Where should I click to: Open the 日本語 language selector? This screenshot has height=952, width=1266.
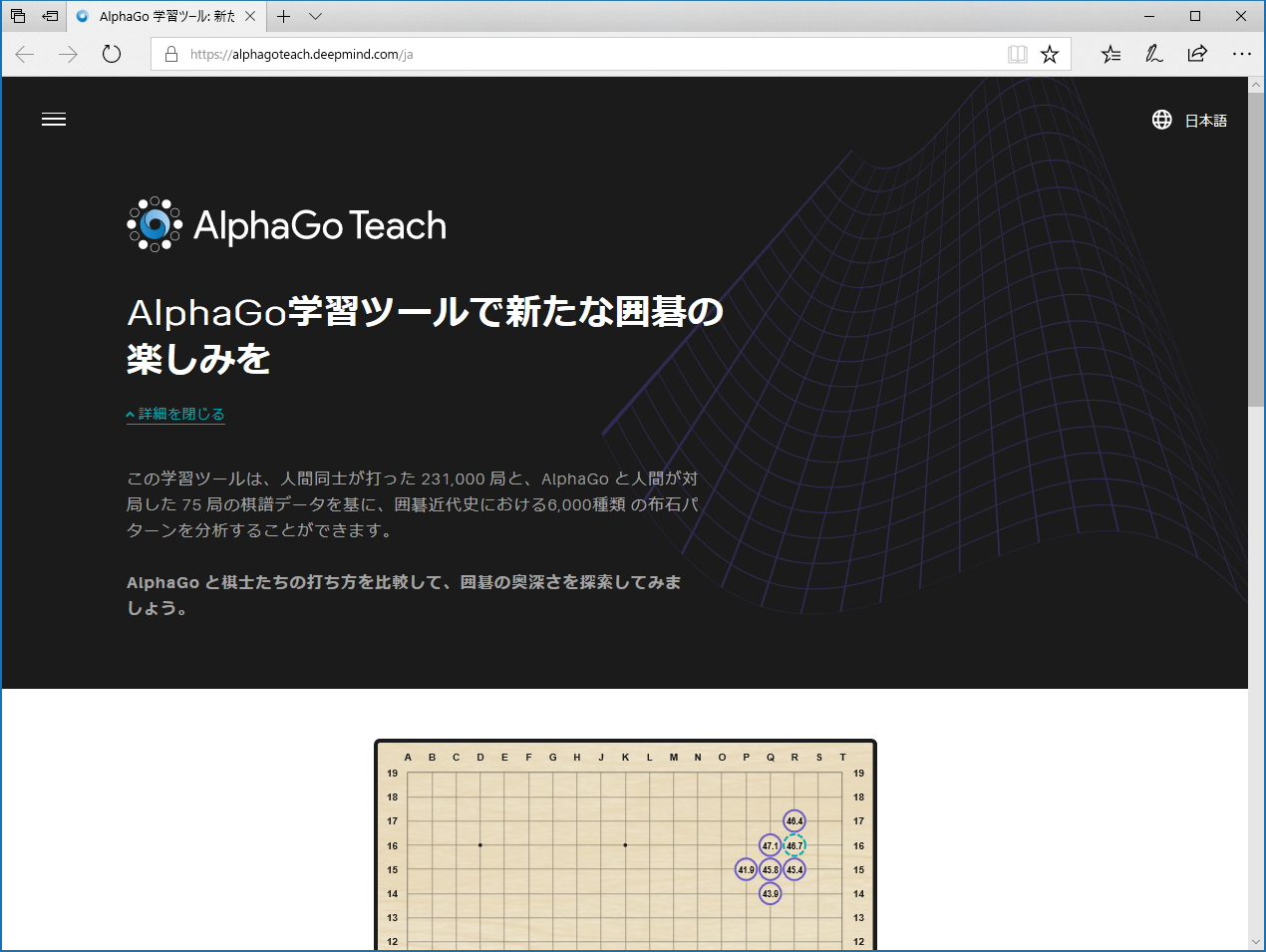(x=1206, y=120)
